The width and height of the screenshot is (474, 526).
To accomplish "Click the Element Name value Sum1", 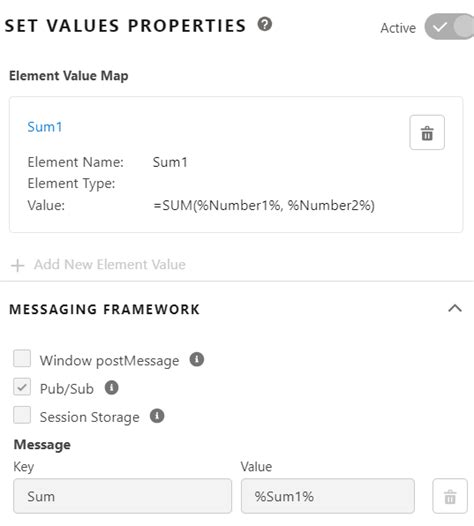I will (x=170, y=162).
